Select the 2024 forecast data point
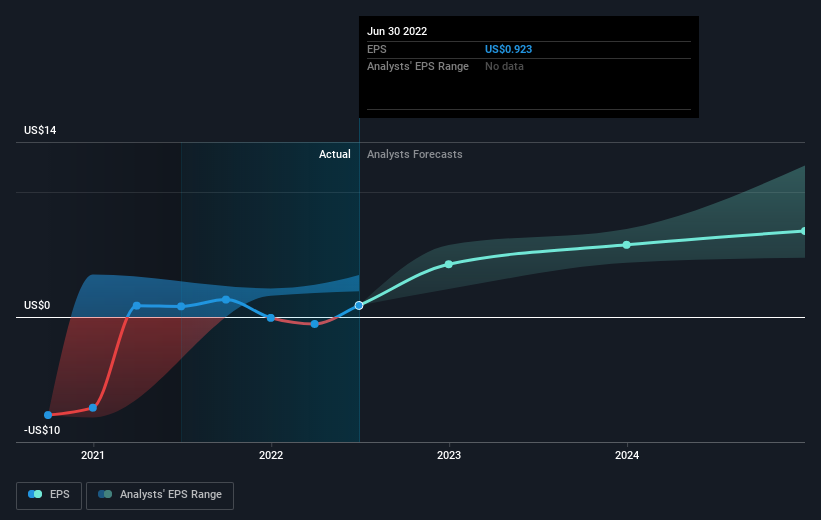821x520 pixels. (626, 245)
